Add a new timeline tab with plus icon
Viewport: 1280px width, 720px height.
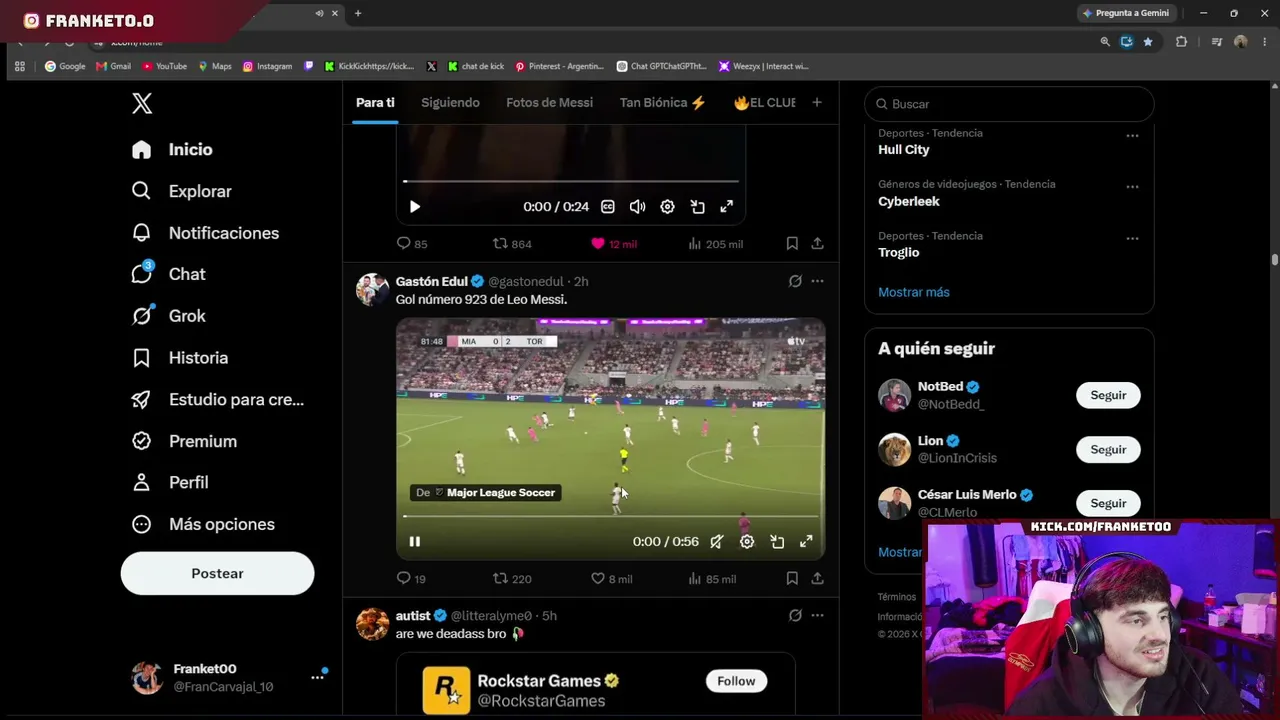817,102
